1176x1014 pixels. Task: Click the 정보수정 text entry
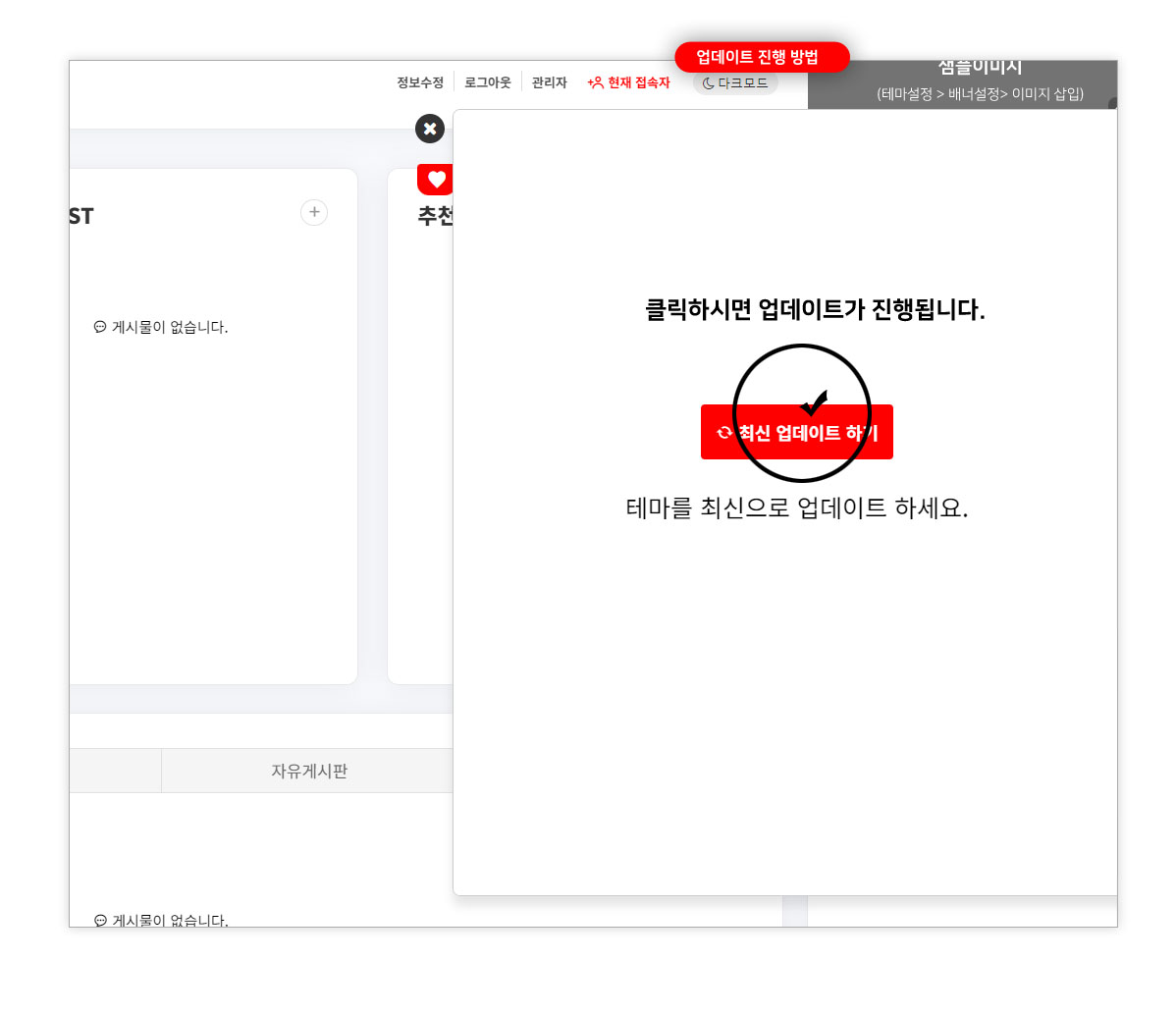(x=418, y=82)
